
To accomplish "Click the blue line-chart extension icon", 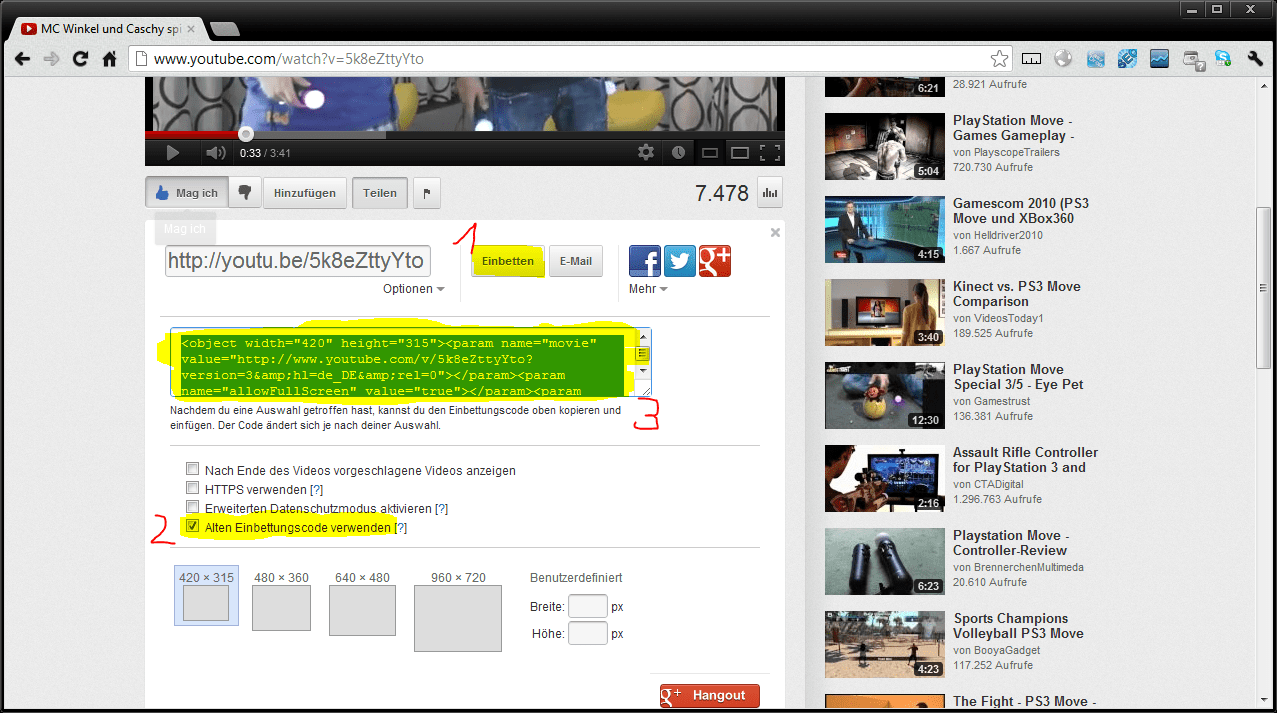I will click(x=1159, y=58).
